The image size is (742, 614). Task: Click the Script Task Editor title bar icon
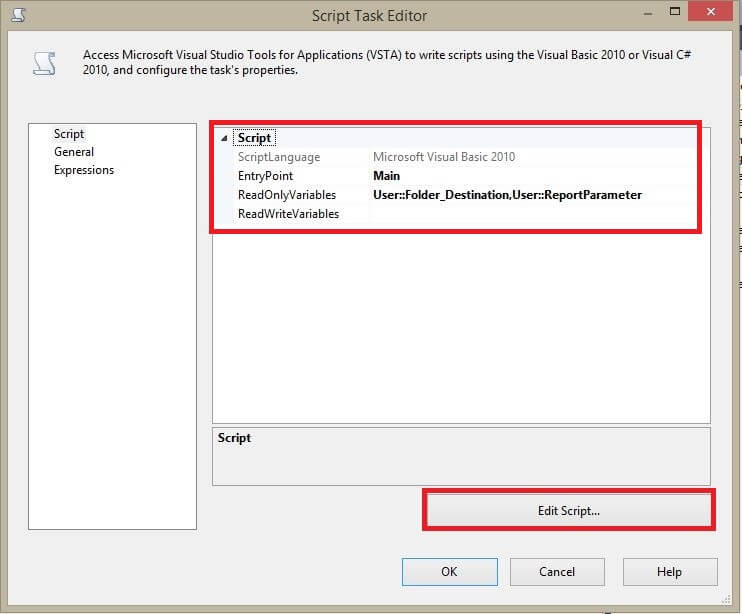coord(18,15)
